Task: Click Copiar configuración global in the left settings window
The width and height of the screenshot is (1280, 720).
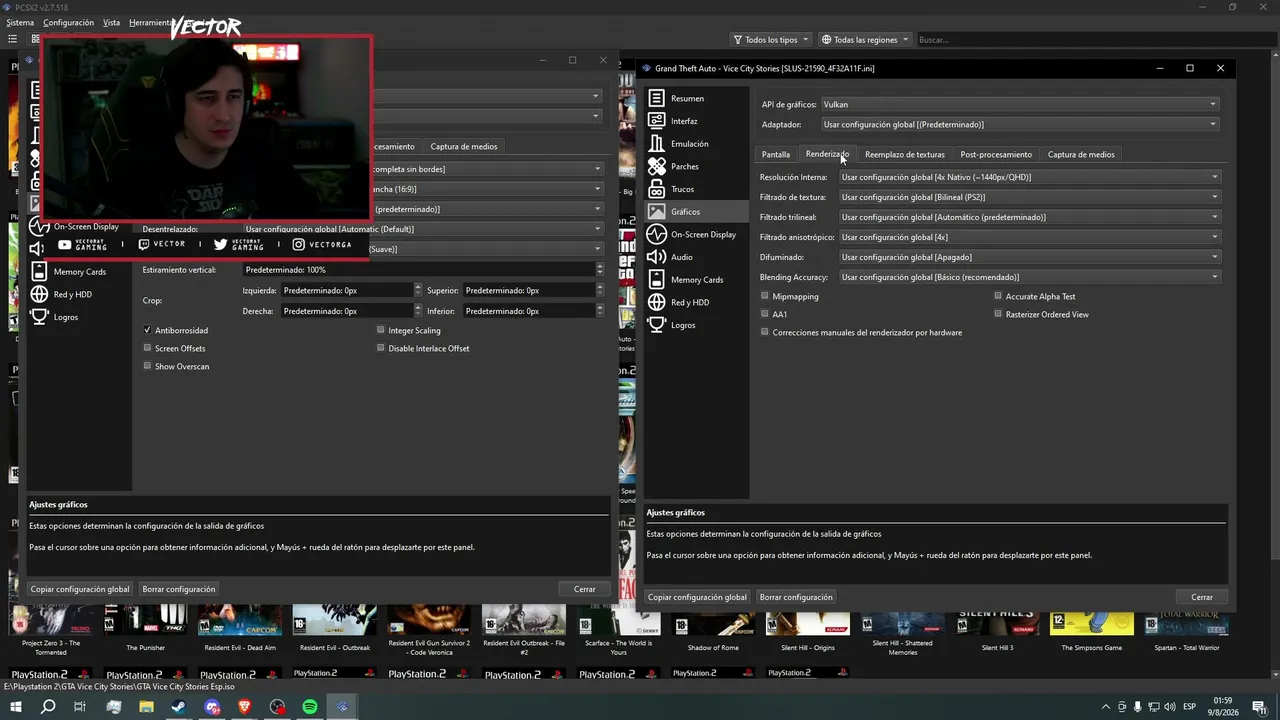Action: (x=80, y=589)
